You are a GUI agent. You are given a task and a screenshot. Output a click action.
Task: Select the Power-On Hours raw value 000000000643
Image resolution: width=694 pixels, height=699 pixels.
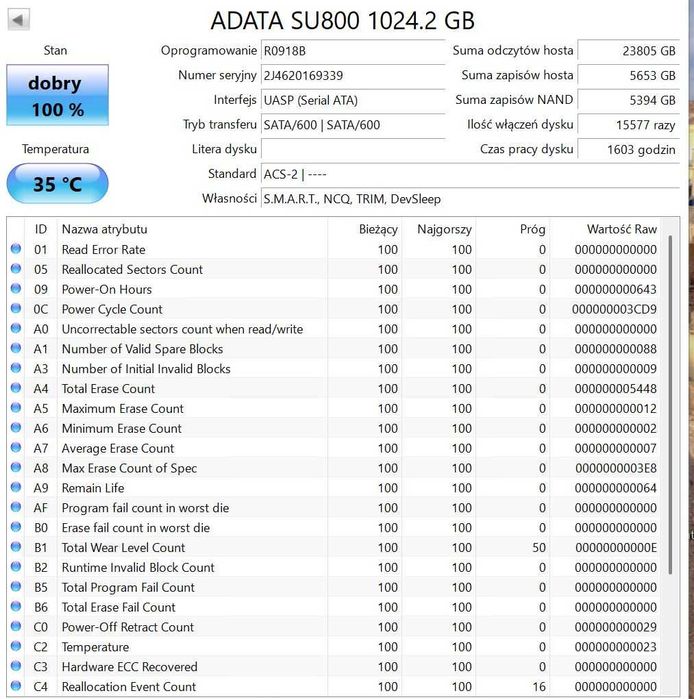(x=616, y=289)
